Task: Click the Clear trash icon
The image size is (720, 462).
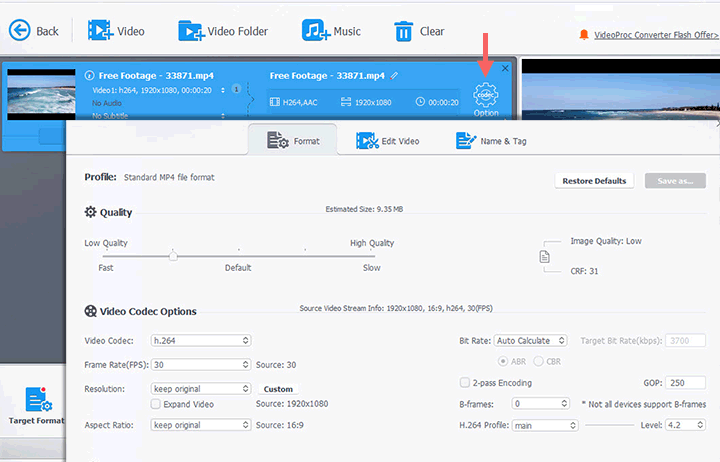Action: [x=403, y=31]
